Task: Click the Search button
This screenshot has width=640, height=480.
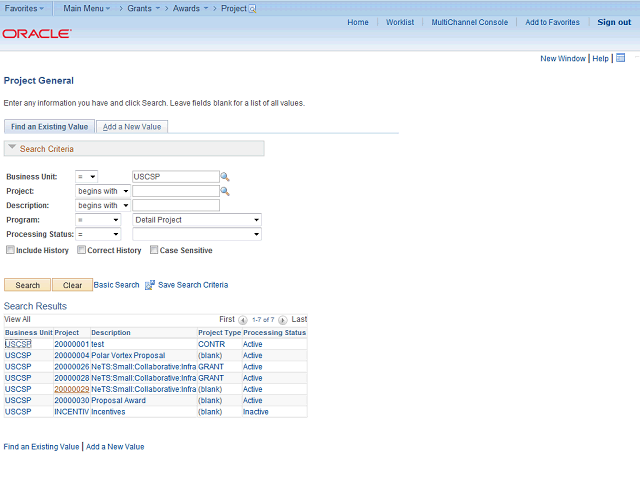Action: [x=27, y=285]
